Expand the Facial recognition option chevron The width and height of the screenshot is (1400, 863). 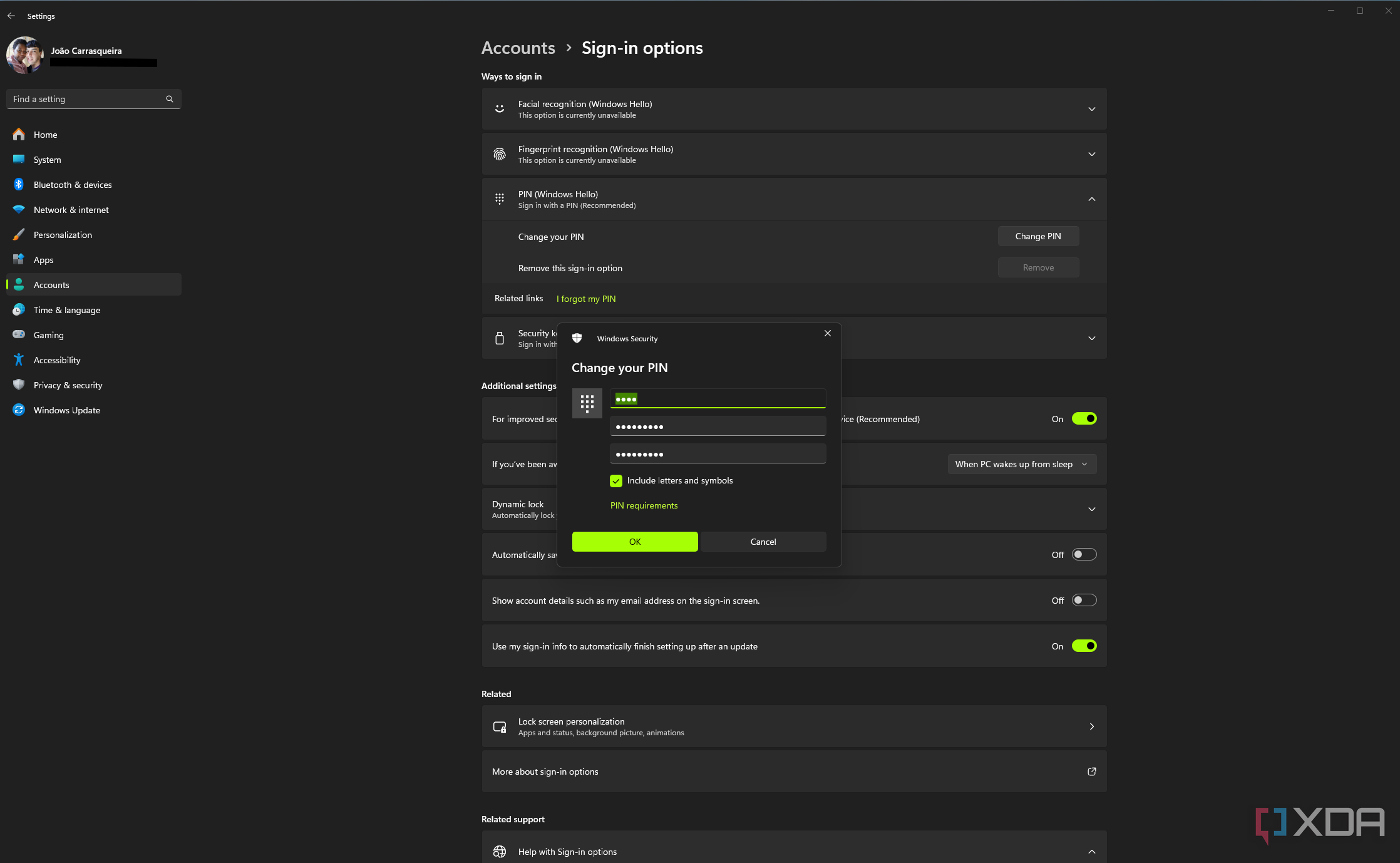[x=1091, y=109]
